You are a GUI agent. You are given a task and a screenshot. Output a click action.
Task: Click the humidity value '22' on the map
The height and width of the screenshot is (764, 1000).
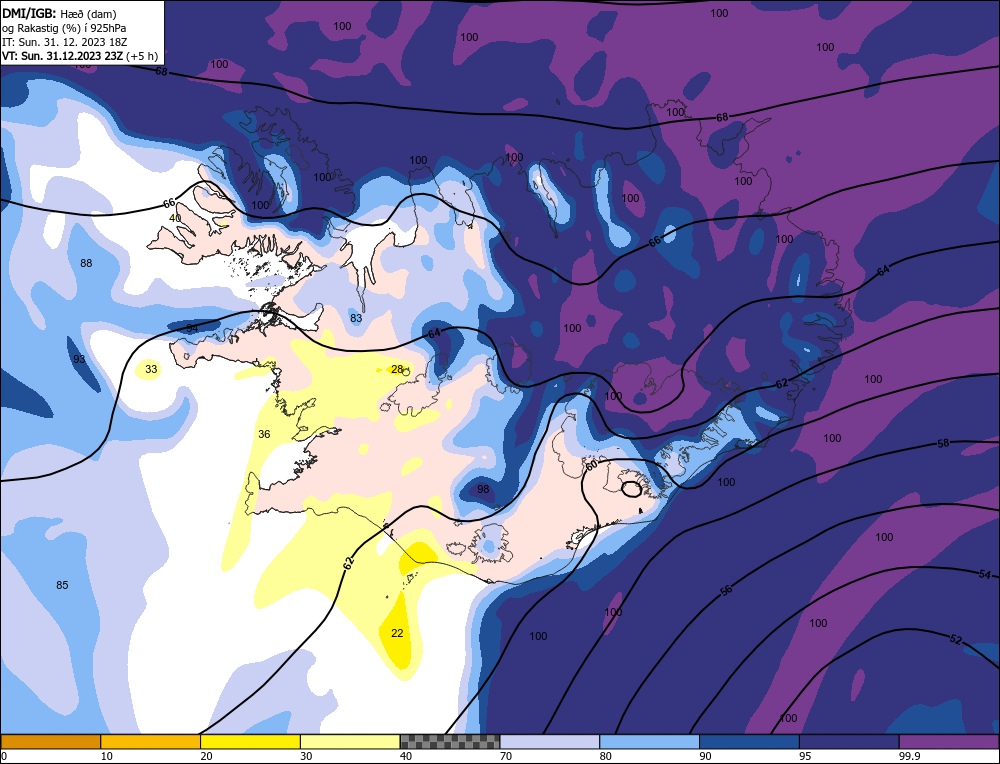pyautogui.click(x=397, y=633)
